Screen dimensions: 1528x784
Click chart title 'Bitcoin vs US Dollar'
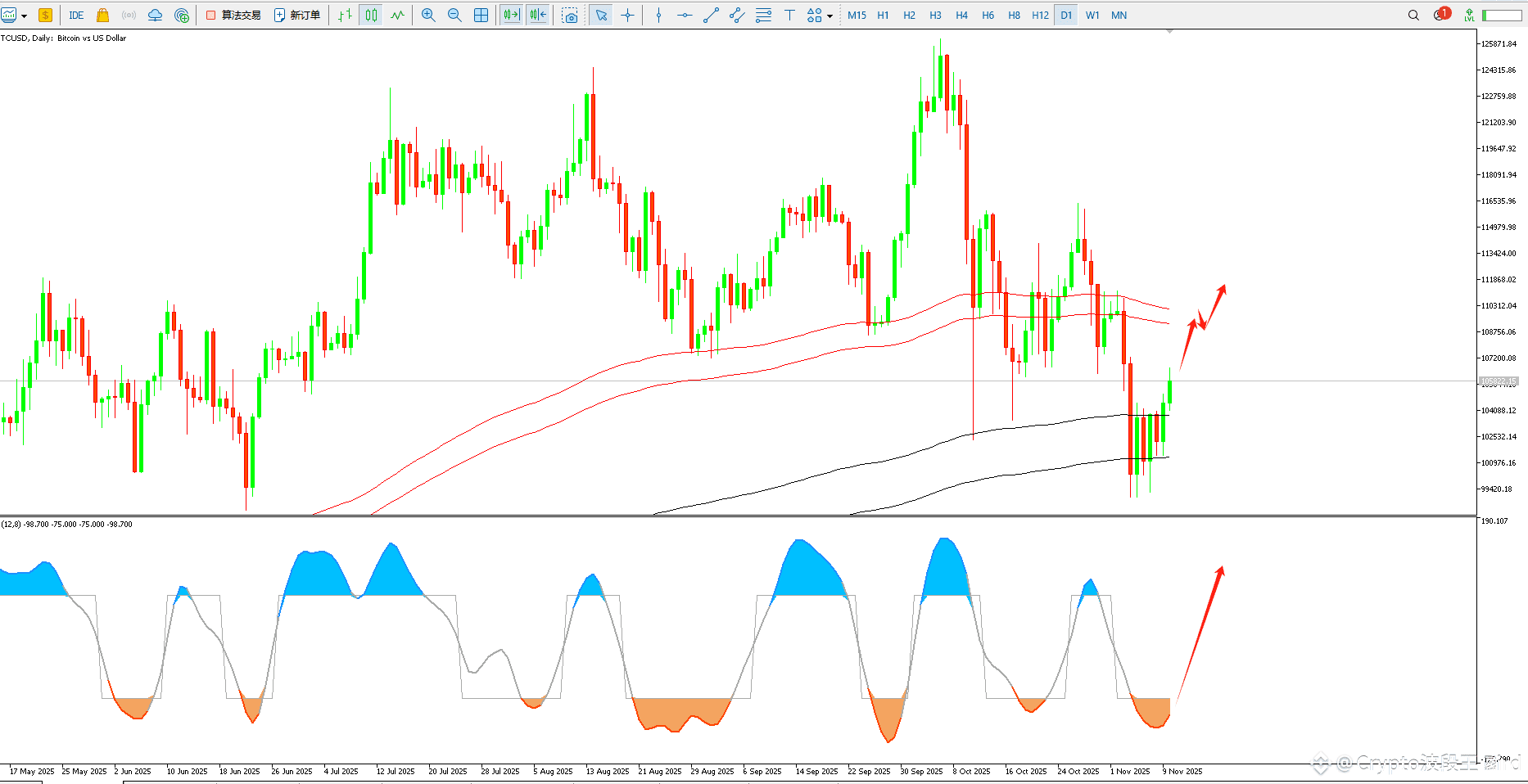click(92, 38)
